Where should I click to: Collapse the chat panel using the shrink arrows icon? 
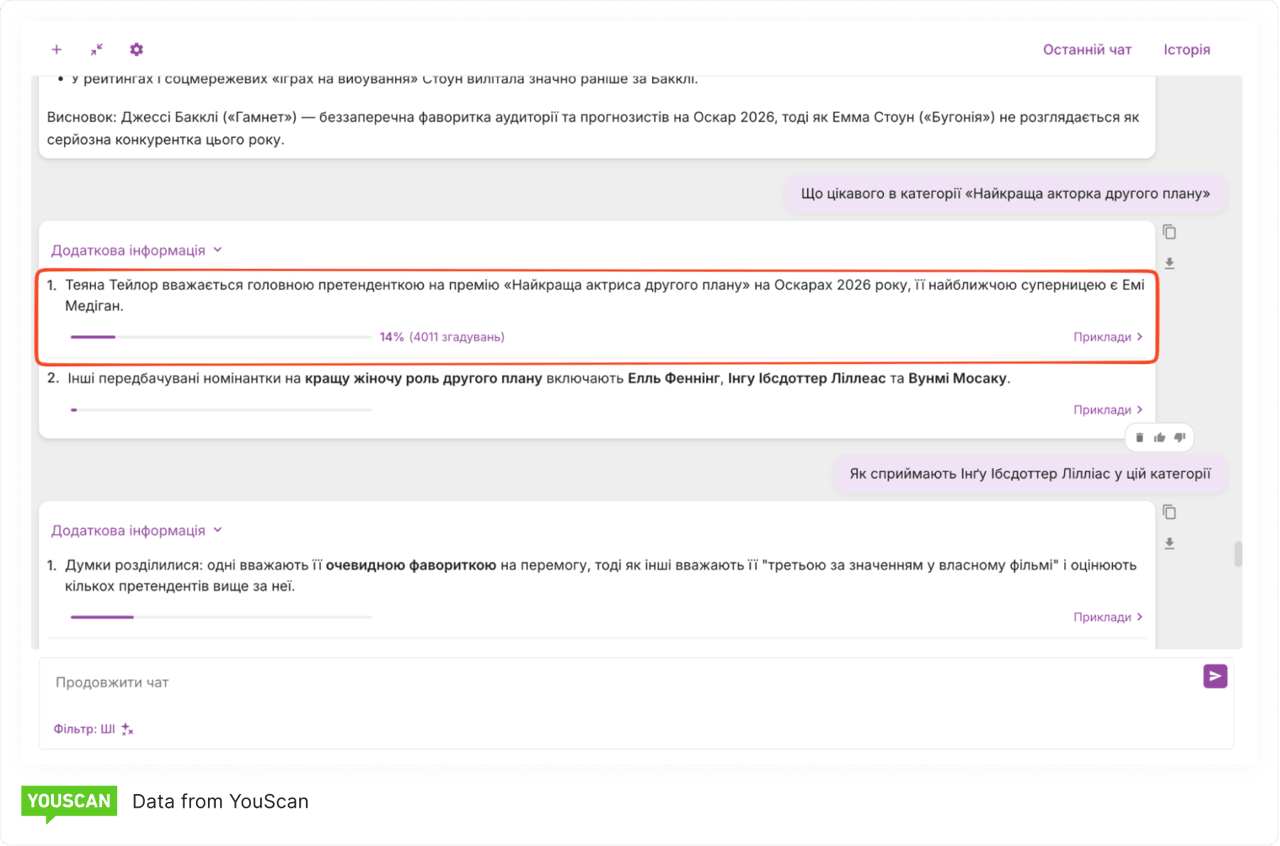[x=96, y=50]
